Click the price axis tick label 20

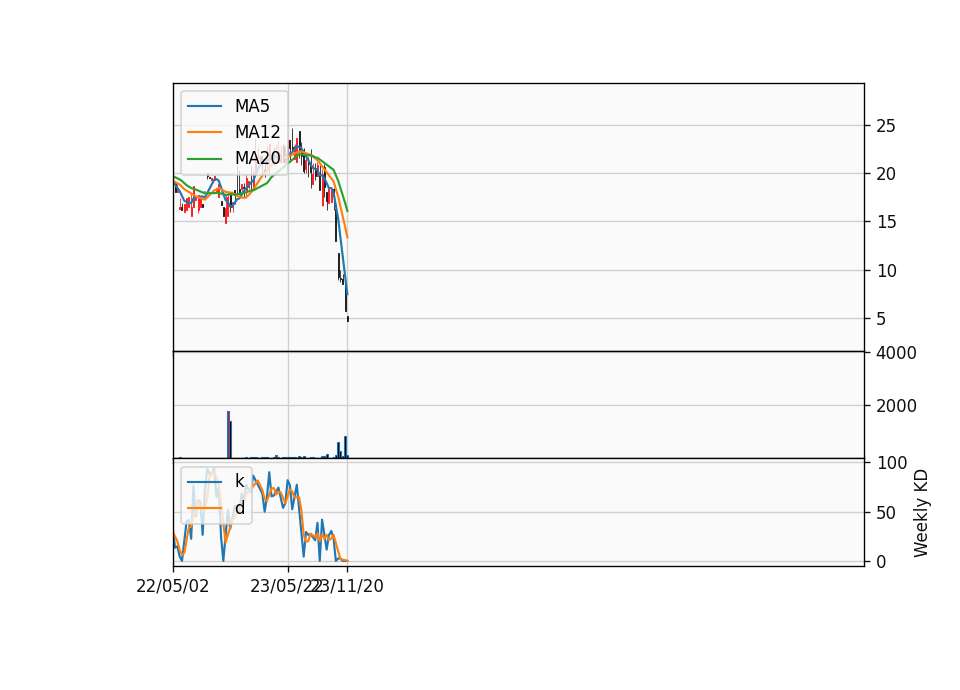[885, 174]
